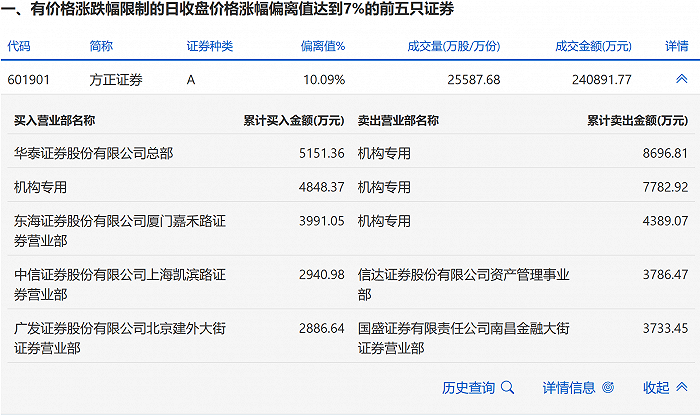This screenshot has width=700, height=415.
Task: Click the 详情信息 target icon
Action: coord(608,387)
